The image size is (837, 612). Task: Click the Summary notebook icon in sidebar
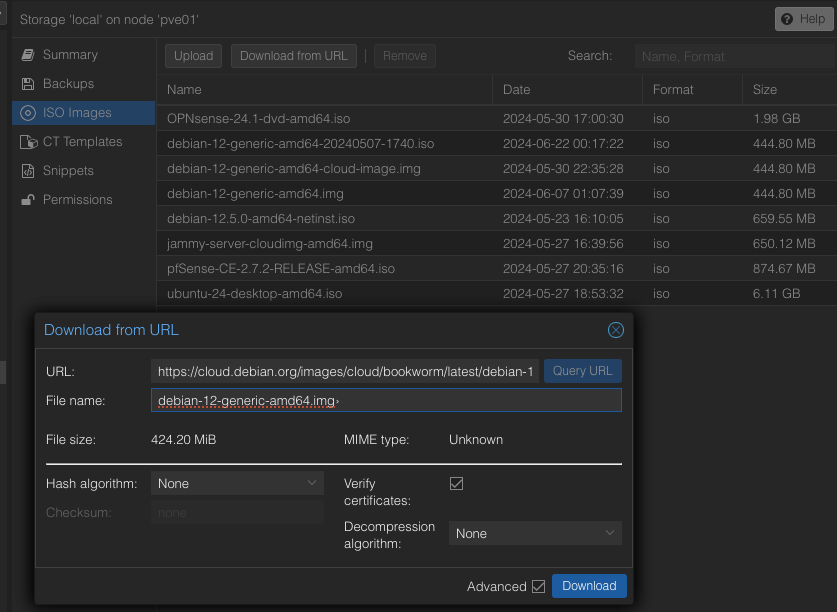pyautogui.click(x=27, y=55)
